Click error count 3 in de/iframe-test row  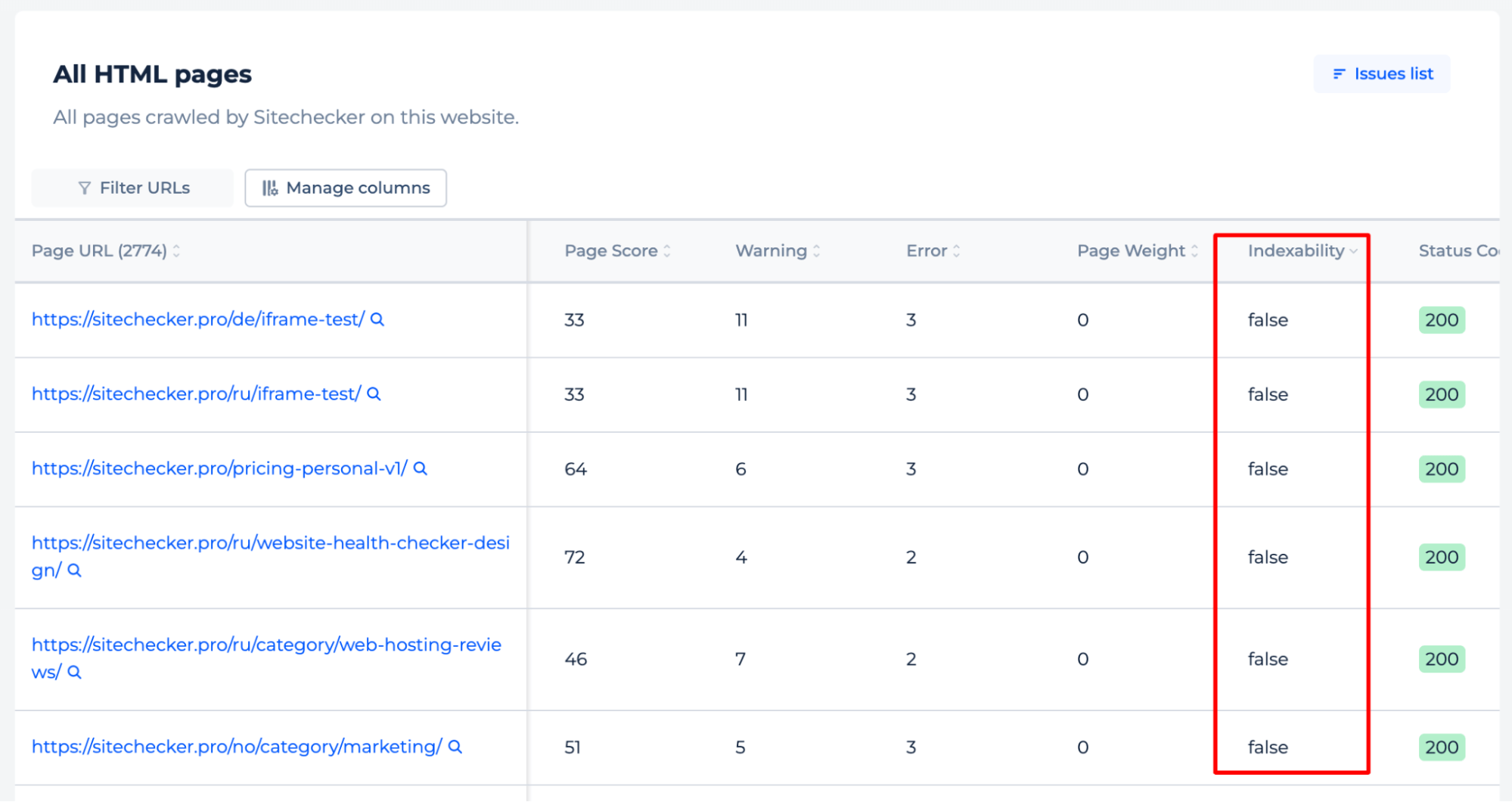911,320
